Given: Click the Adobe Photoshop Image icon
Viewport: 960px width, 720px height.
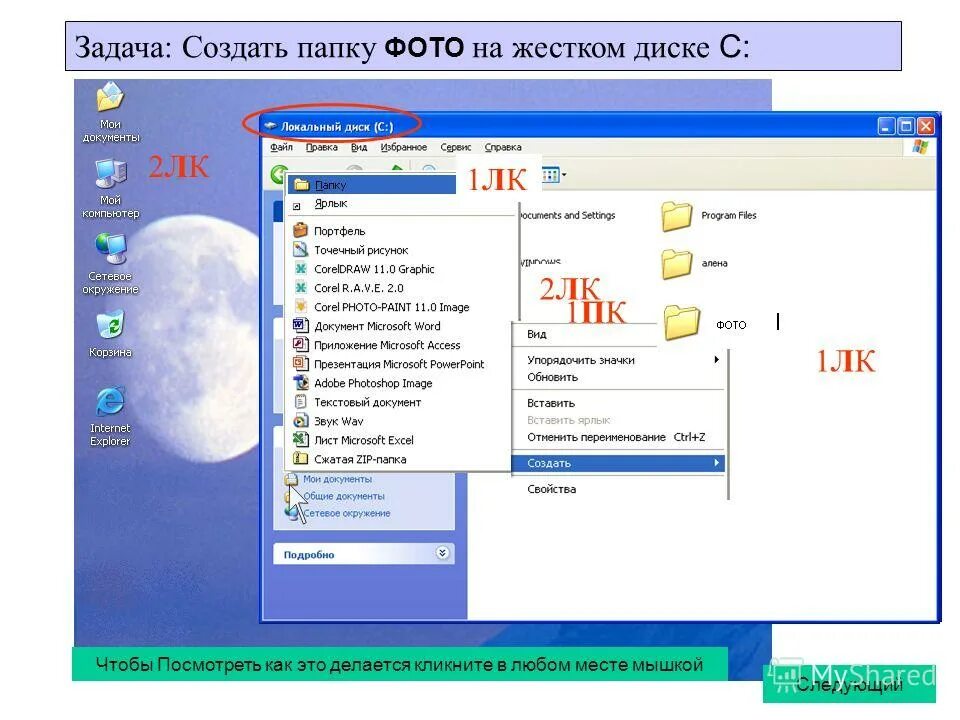Looking at the screenshot, I should (301, 383).
